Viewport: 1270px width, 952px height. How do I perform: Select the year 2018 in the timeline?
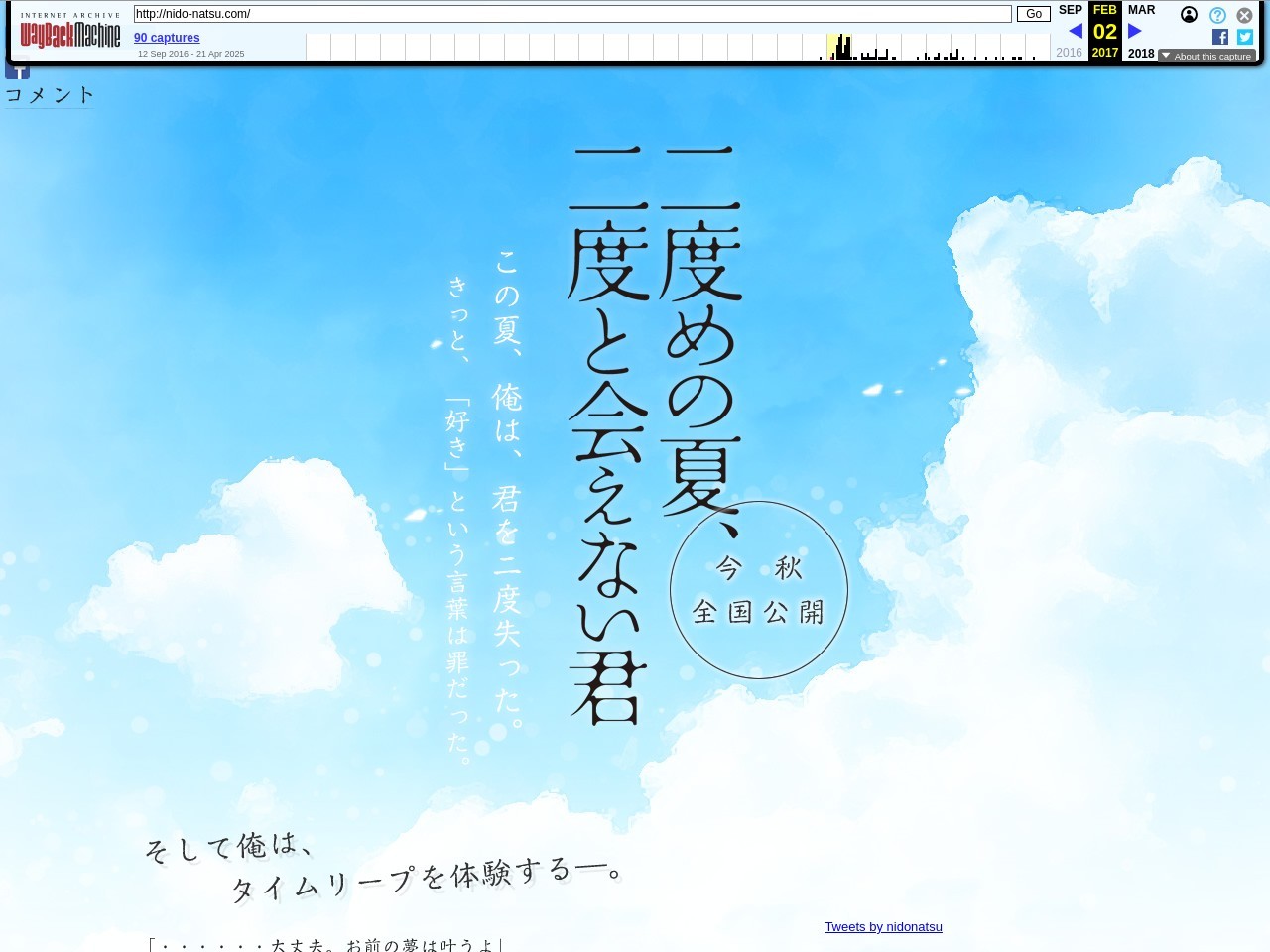click(1141, 54)
